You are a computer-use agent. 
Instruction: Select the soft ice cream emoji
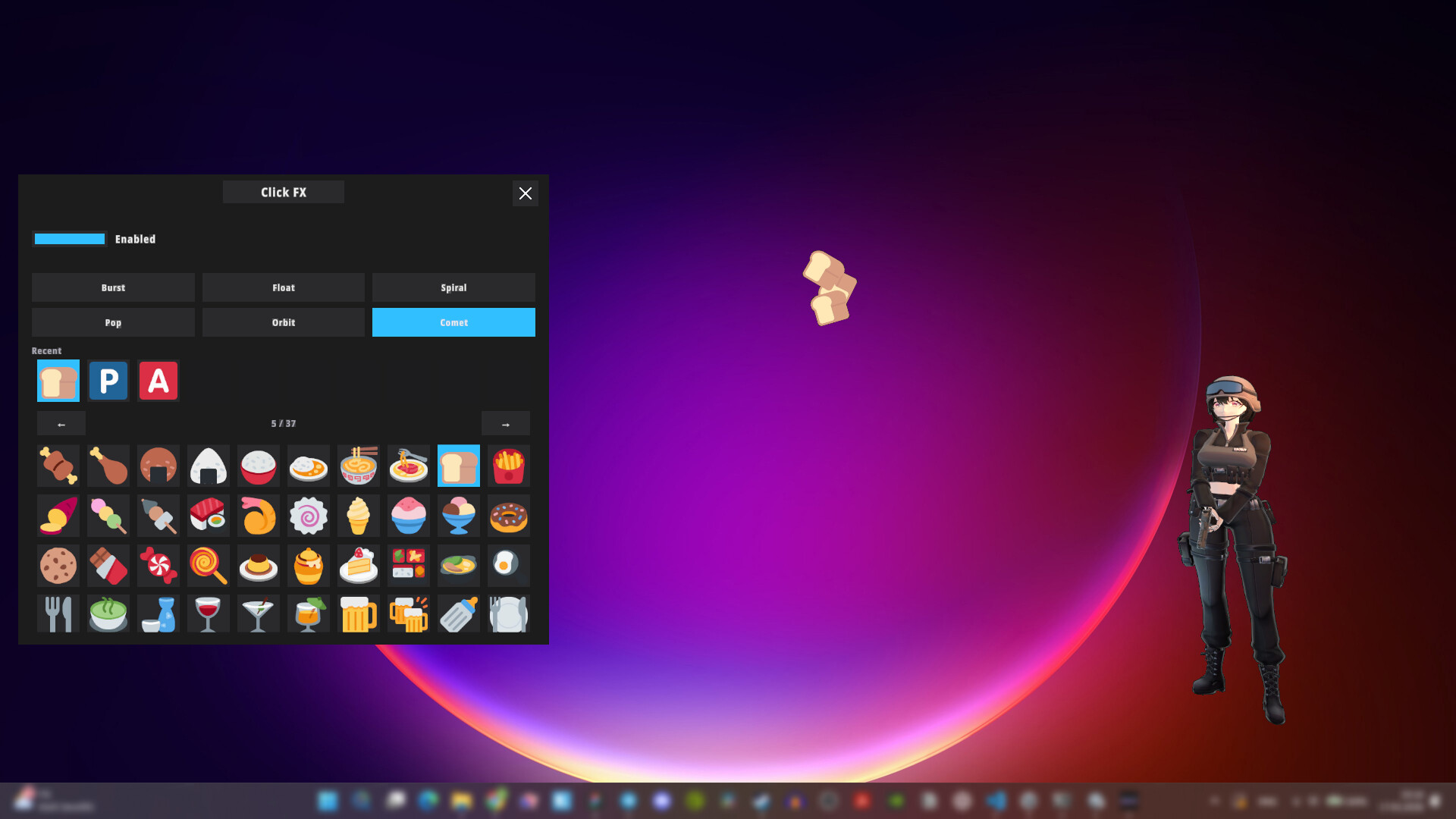358,516
